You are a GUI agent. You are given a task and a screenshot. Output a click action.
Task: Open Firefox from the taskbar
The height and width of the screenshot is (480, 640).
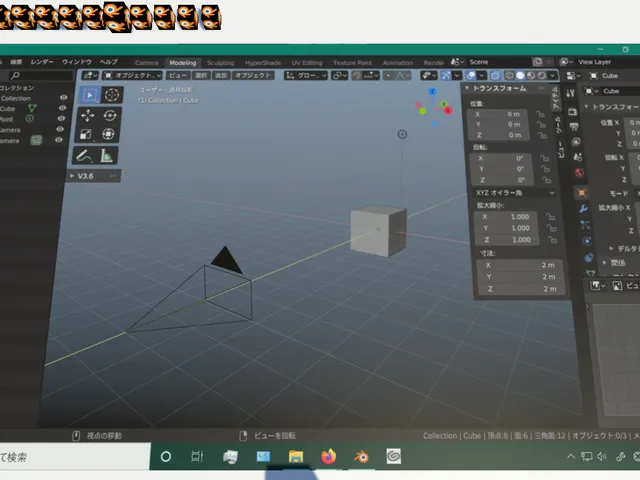(x=329, y=456)
